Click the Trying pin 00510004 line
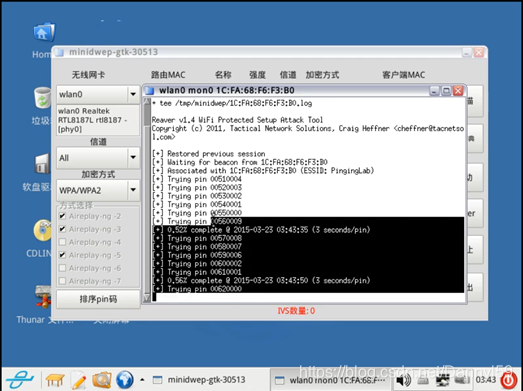The width and height of the screenshot is (523, 391). coord(197,179)
